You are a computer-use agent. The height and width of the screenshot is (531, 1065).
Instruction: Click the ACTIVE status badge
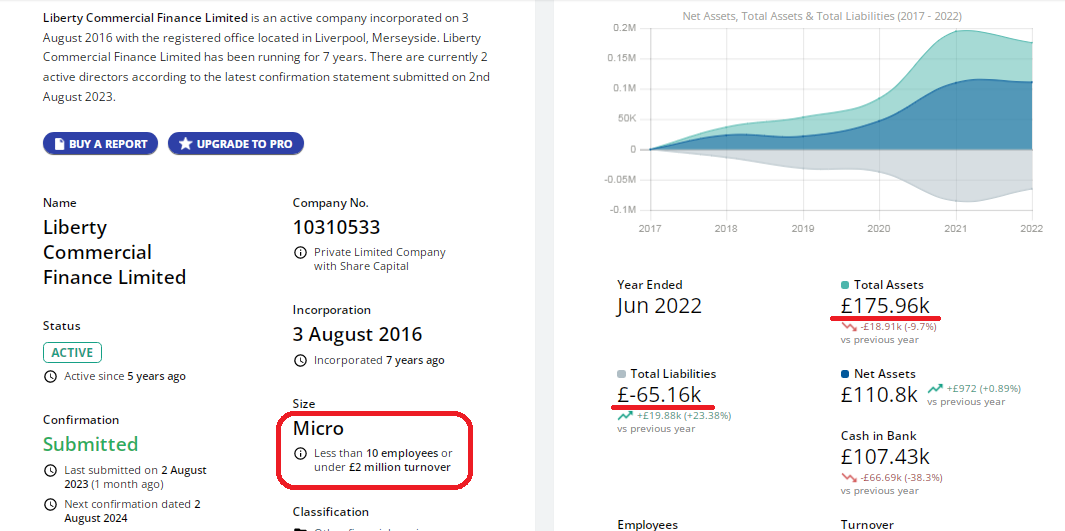72,352
